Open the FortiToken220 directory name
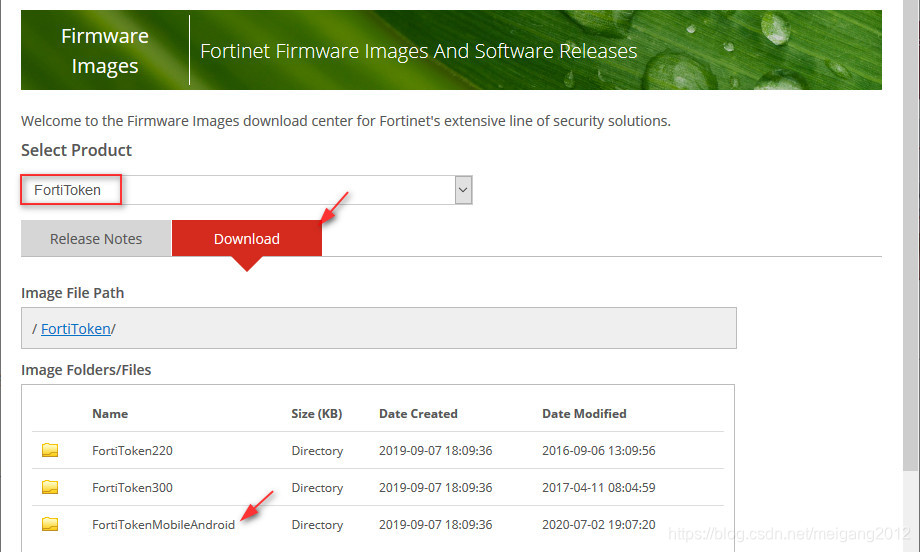This screenshot has width=920, height=552. pyautogui.click(x=133, y=451)
